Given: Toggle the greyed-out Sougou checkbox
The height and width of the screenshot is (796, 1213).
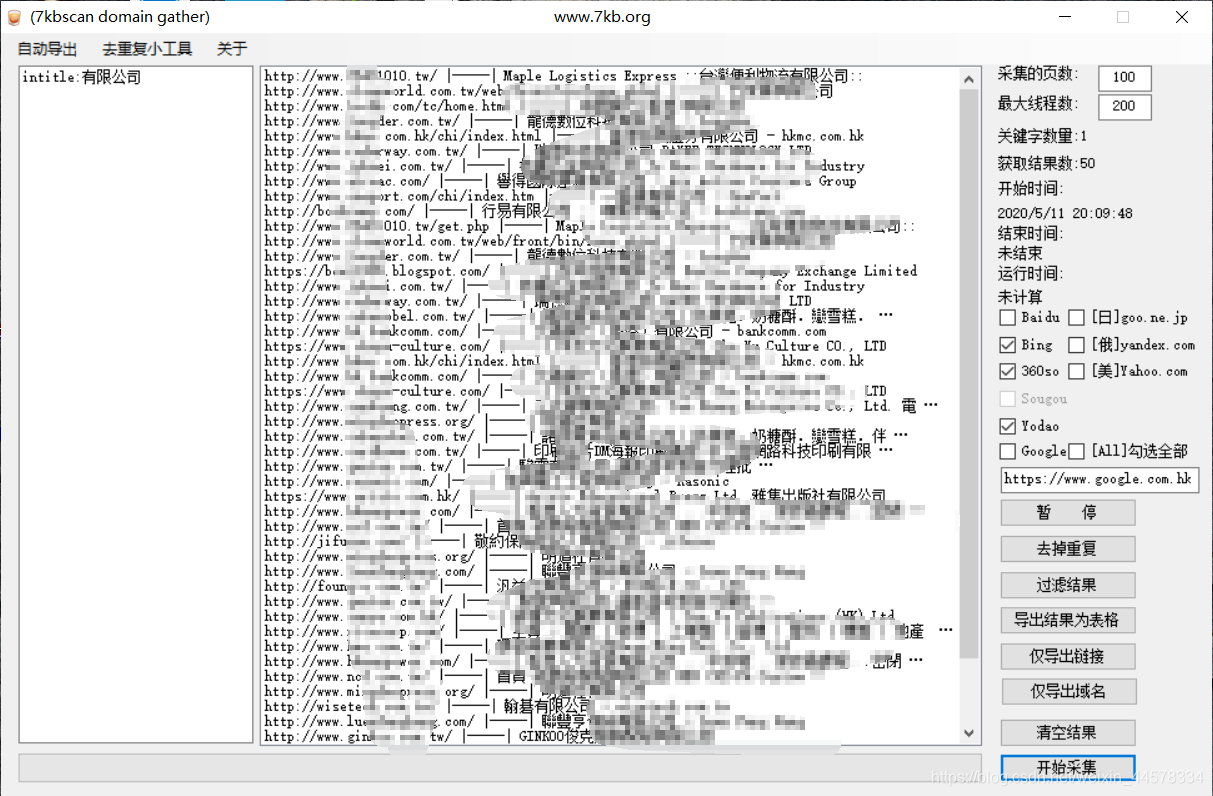Looking at the screenshot, I should coord(1008,399).
